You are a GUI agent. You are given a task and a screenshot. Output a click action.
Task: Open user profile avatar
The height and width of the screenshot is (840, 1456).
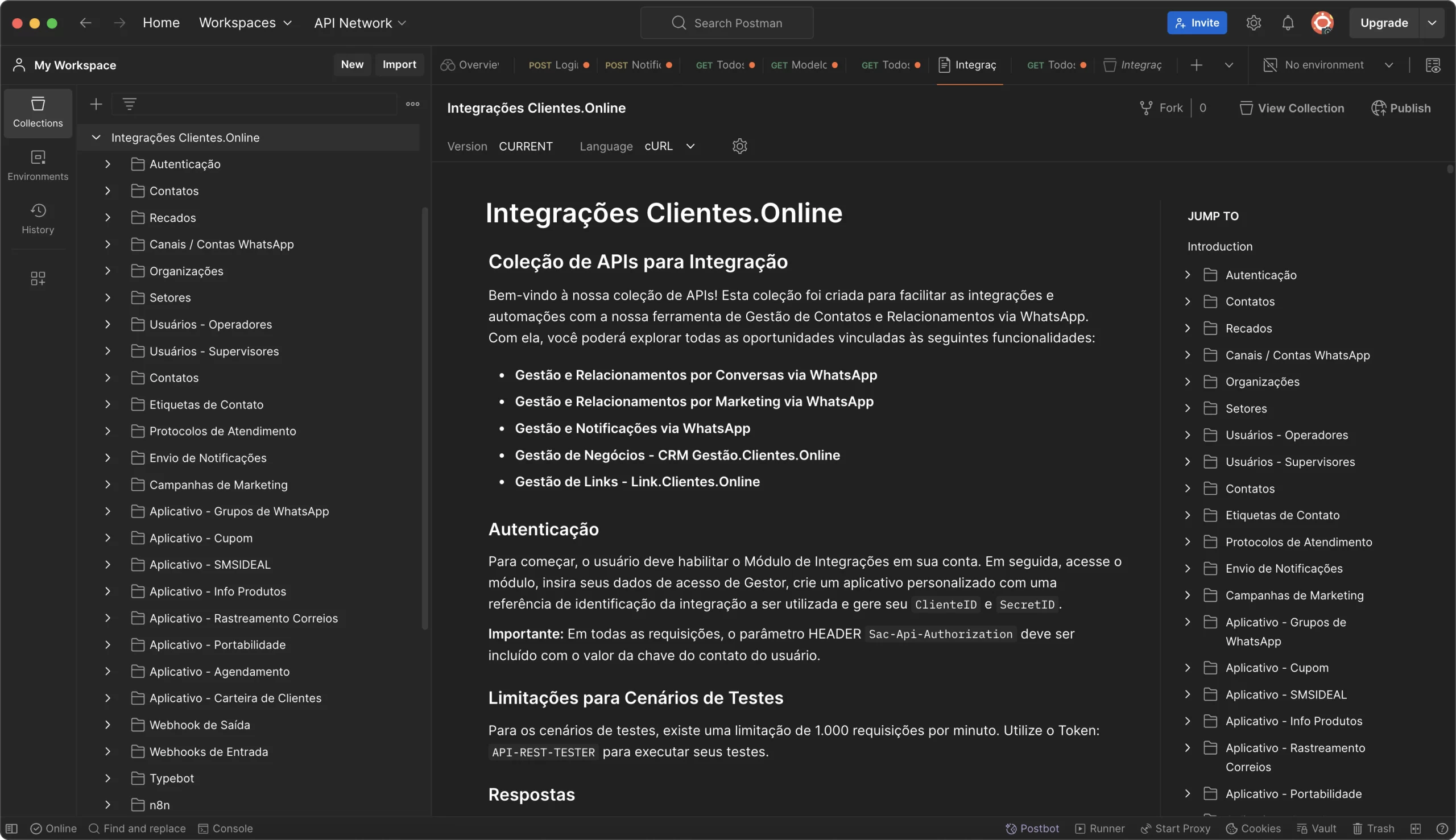[1322, 23]
